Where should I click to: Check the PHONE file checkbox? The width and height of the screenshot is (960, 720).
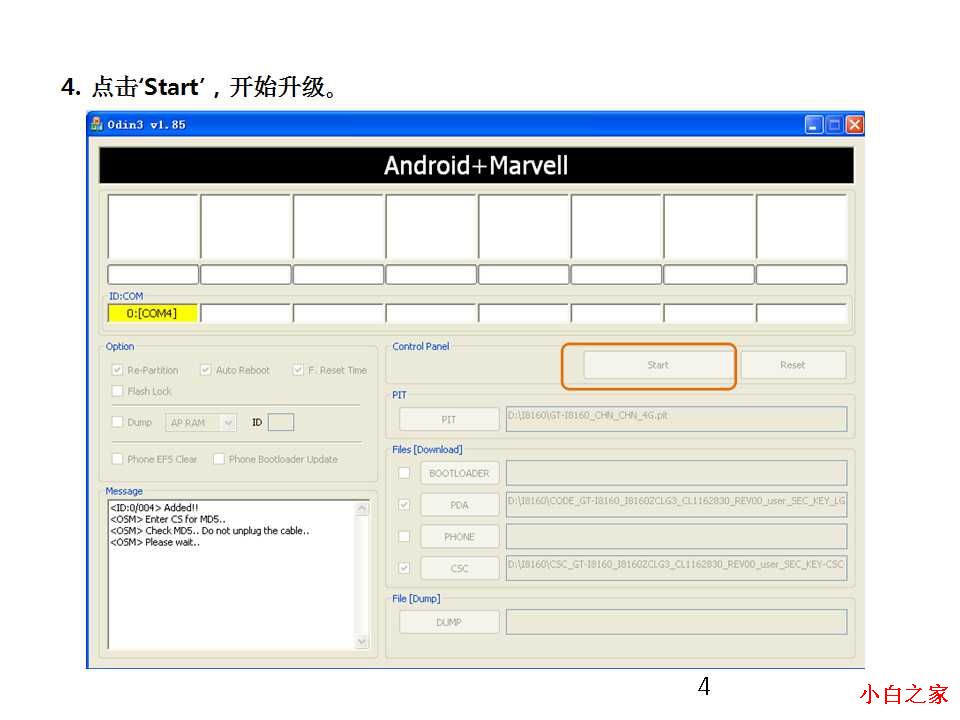404,536
